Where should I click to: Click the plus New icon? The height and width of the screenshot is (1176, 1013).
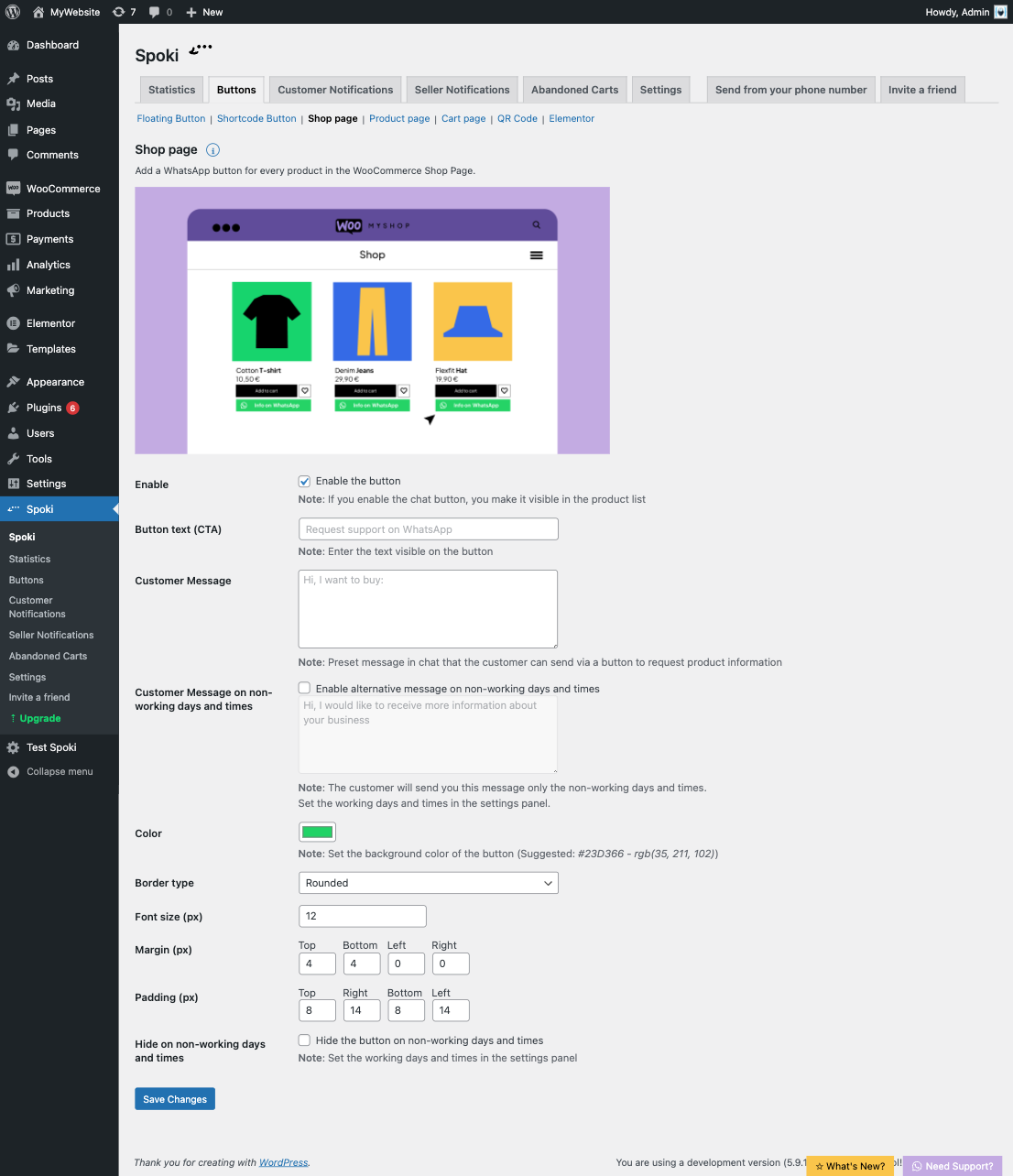pyautogui.click(x=191, y=12)
